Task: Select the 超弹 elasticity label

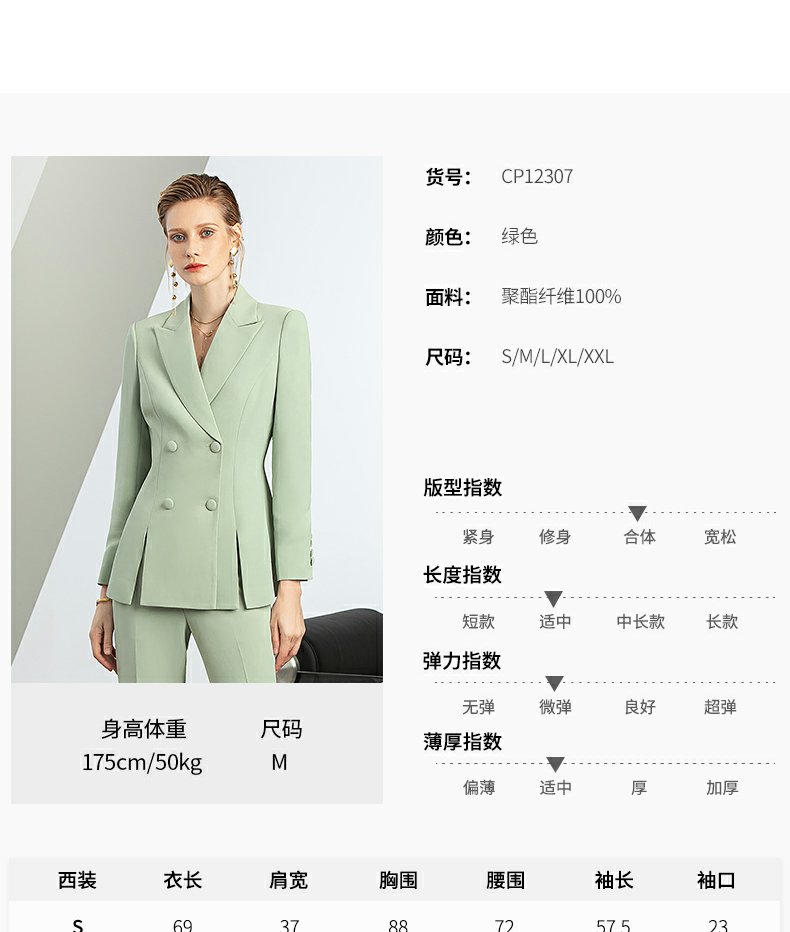Action: pyautogui.click(x=720, y=707)
